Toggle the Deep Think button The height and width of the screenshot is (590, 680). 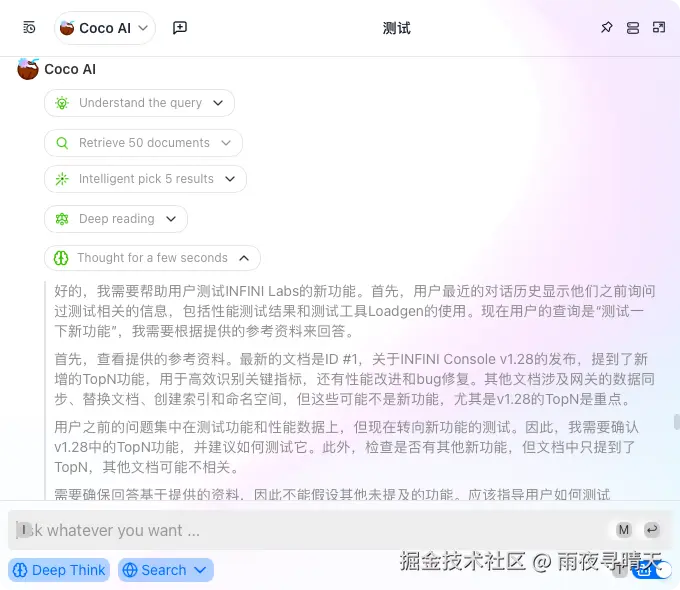[59, 570]
